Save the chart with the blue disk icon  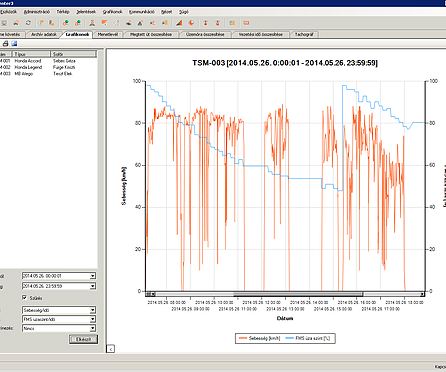click(x=14, y=44)
